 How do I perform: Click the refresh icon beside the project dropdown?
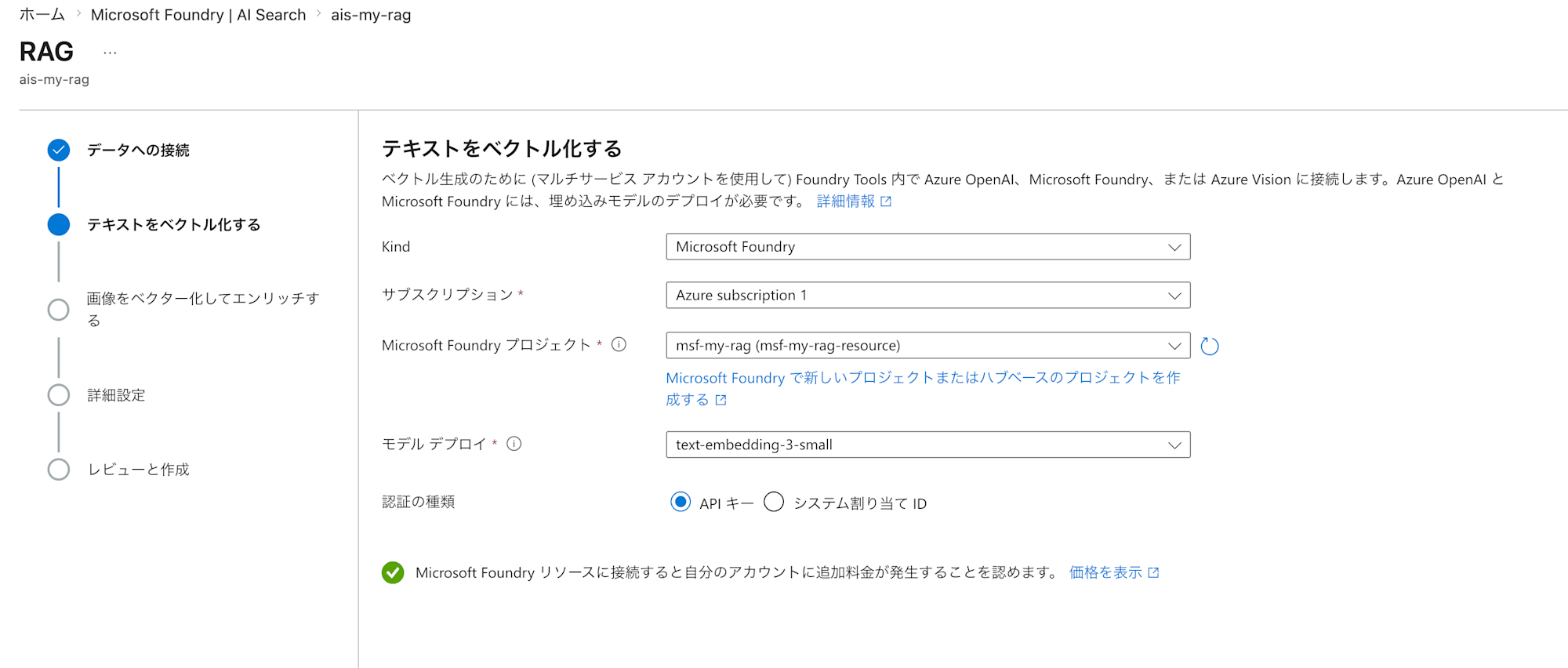click(1210, 346)
